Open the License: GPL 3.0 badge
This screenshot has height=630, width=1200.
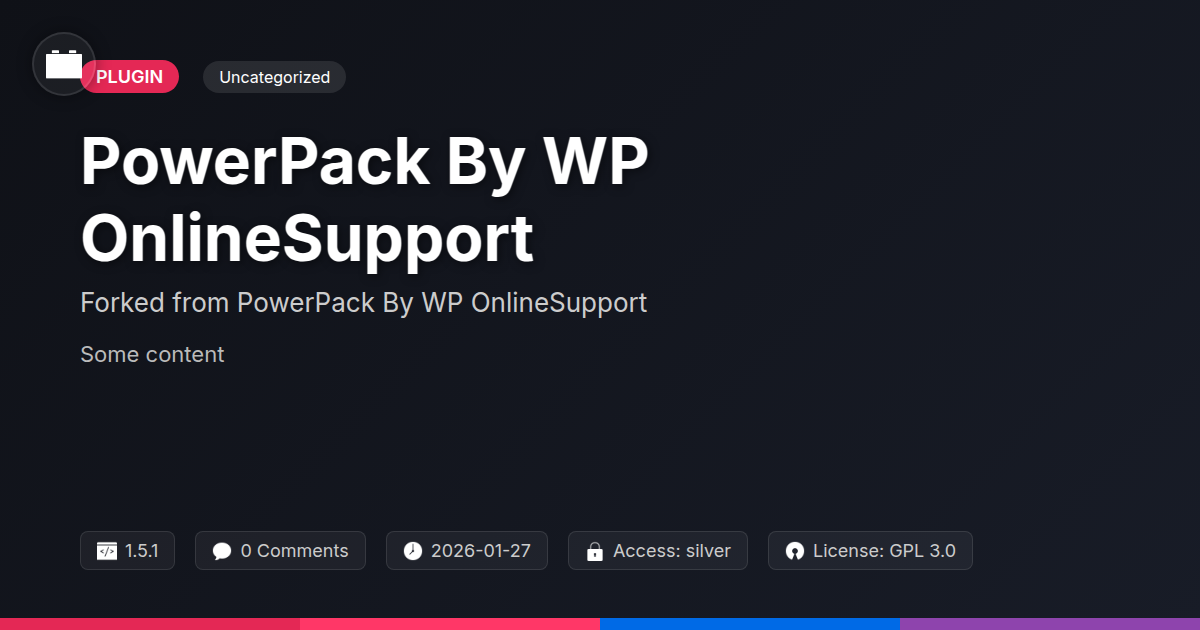point(870,551)
